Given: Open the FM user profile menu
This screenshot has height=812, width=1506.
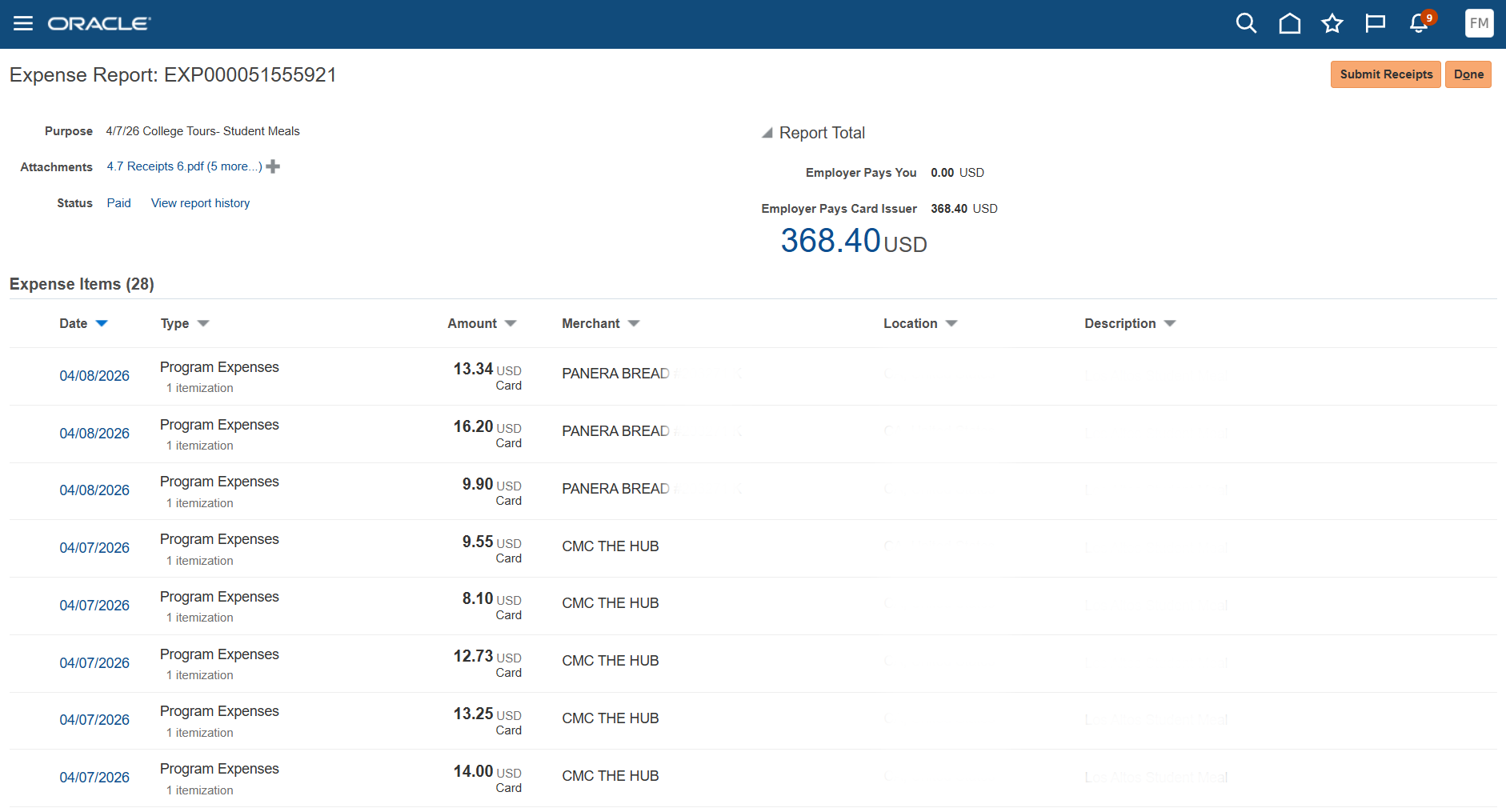Looking at the screenshot, I should coord(1479,23).
